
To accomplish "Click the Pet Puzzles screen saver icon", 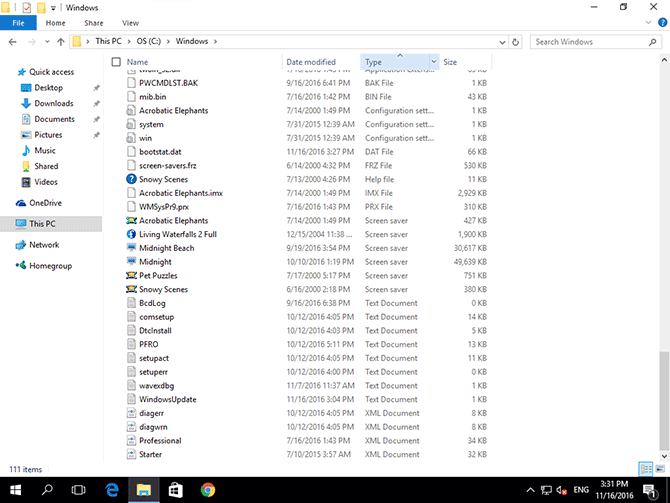I will click(x=131, y=275).
